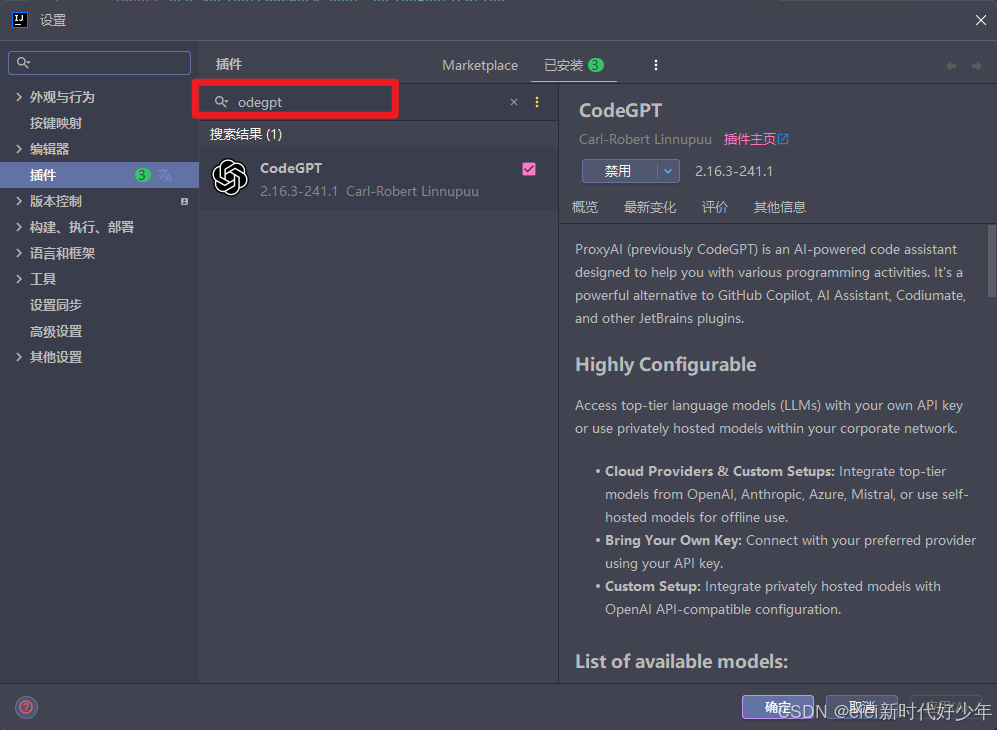Screen dimensions: 997x730
Task: Select 高级设置 in settings tree
Action: coord(56,331)
